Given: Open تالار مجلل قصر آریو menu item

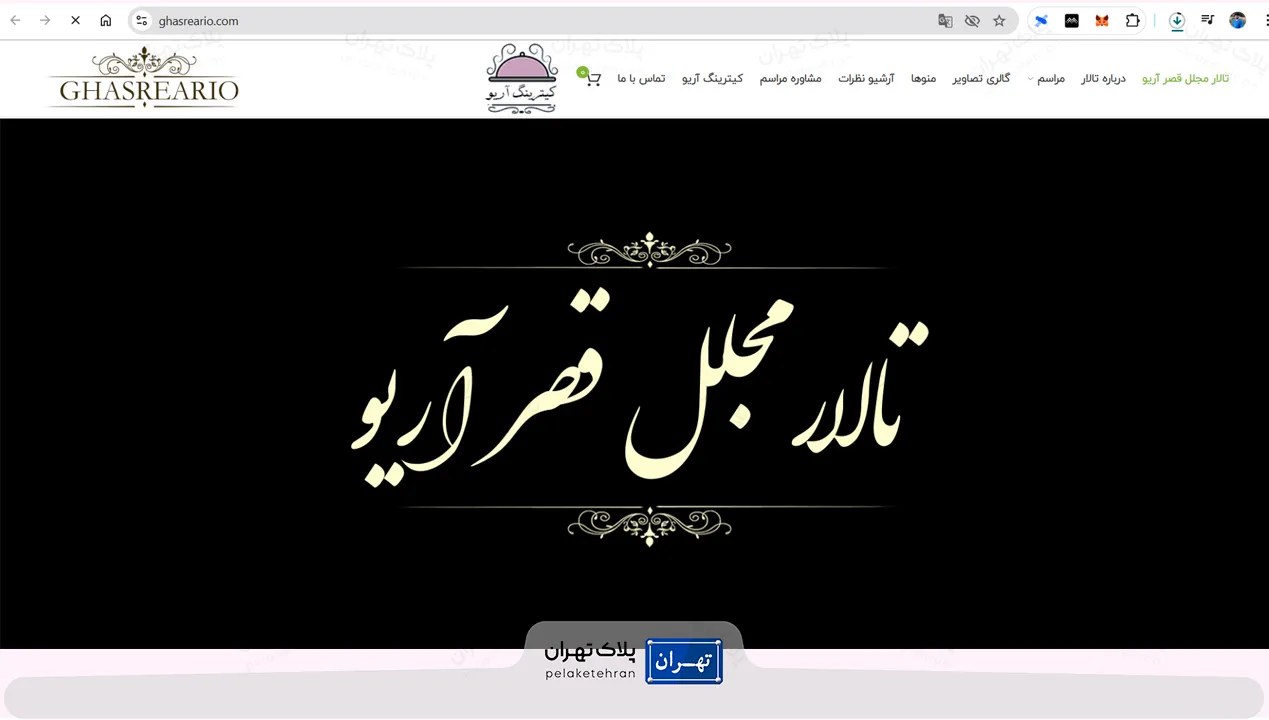Looking at the screenshot, I should coord(1186,78).
